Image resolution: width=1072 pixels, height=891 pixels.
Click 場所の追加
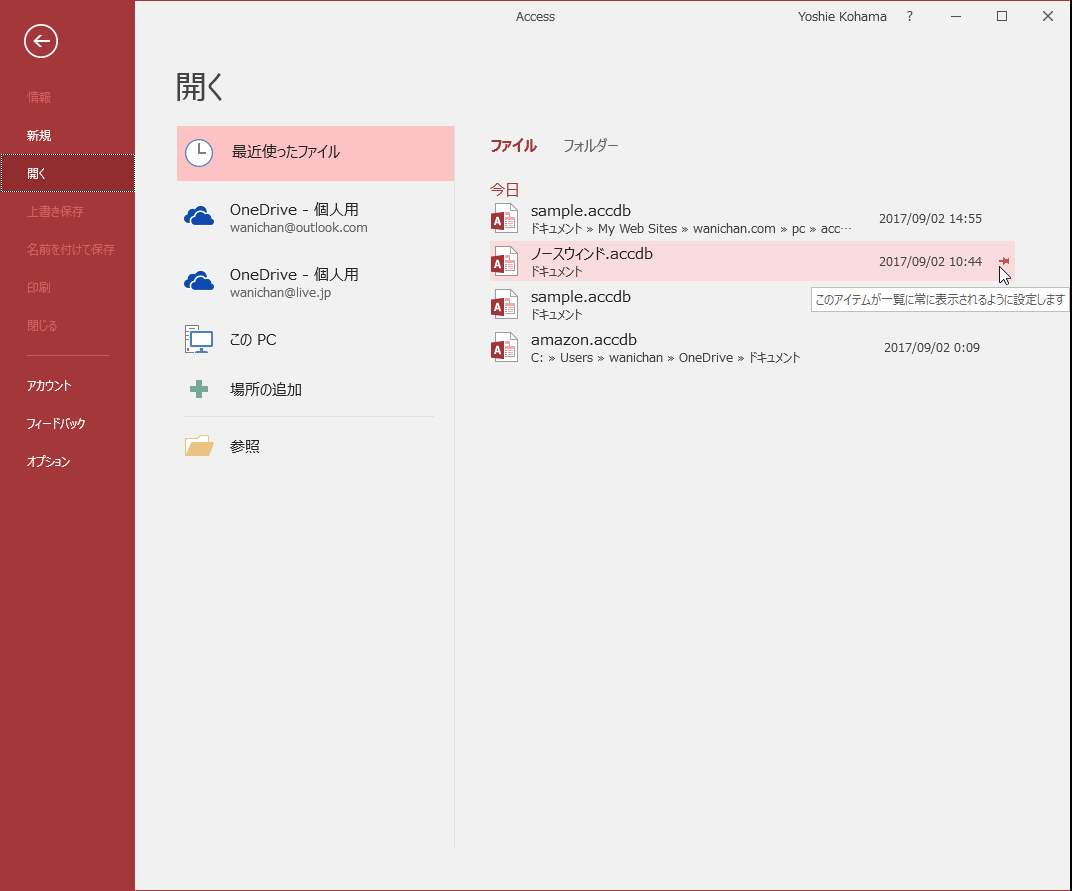(315, 389)
